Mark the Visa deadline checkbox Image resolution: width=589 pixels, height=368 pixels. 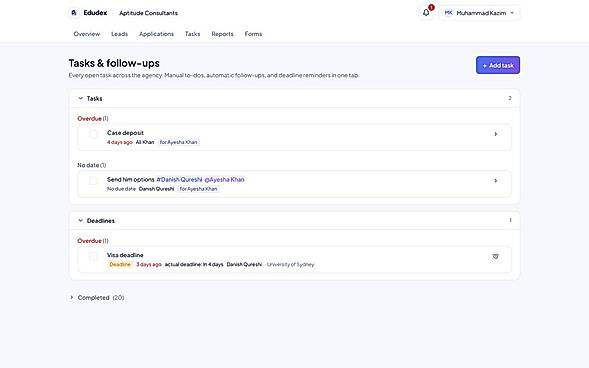pyautogui.click(x=93, y=256)
